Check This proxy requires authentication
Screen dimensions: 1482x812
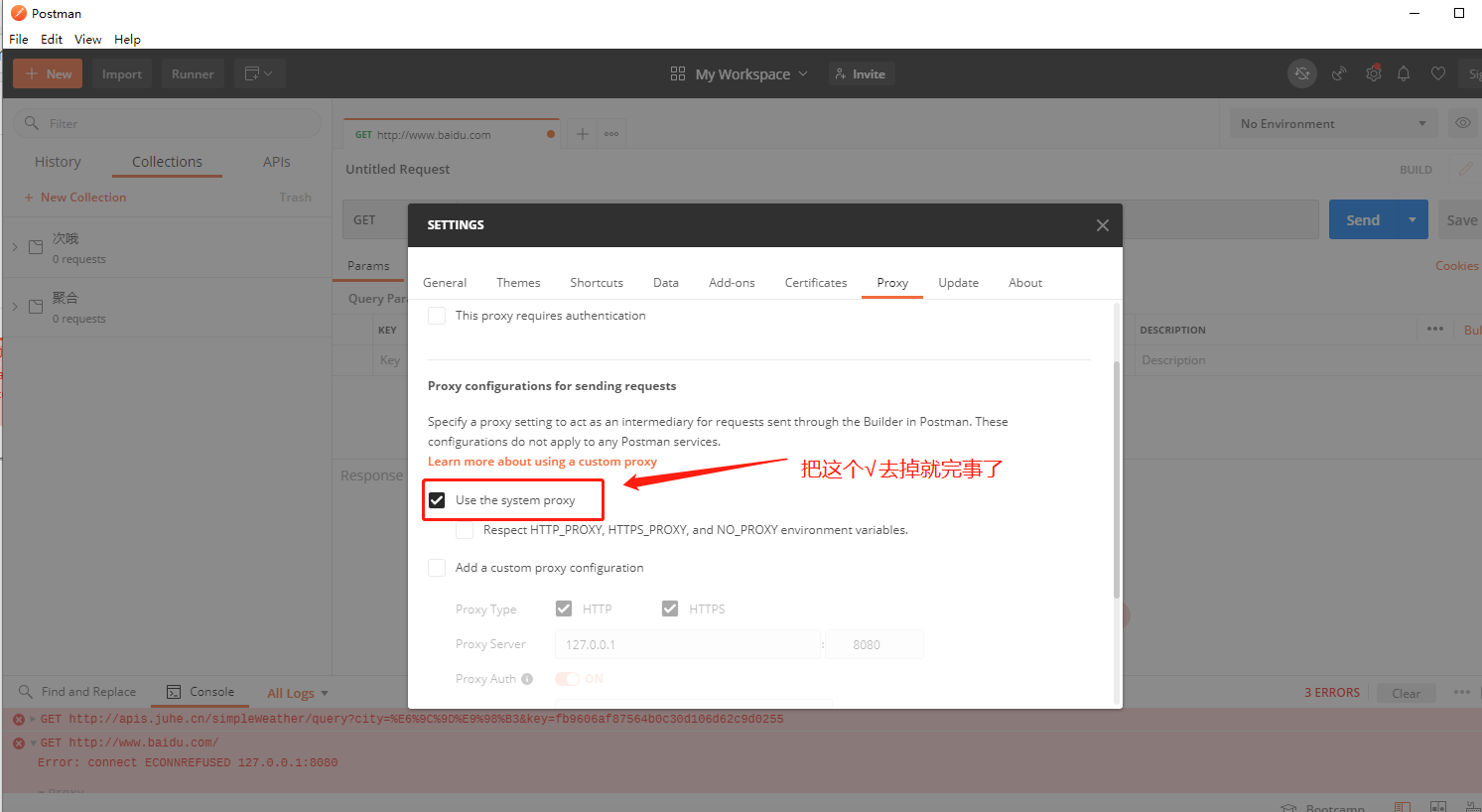tap(437, 316)
